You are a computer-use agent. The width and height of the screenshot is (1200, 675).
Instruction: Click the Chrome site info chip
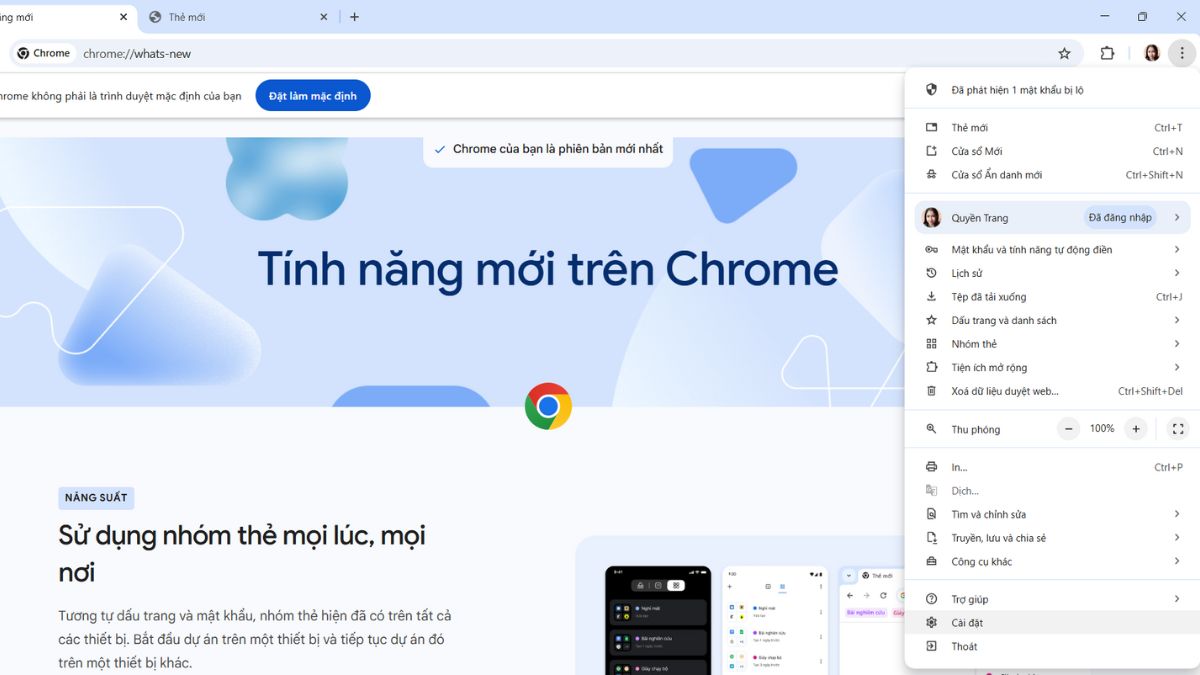pyautogui.click(x=45, y=53)
